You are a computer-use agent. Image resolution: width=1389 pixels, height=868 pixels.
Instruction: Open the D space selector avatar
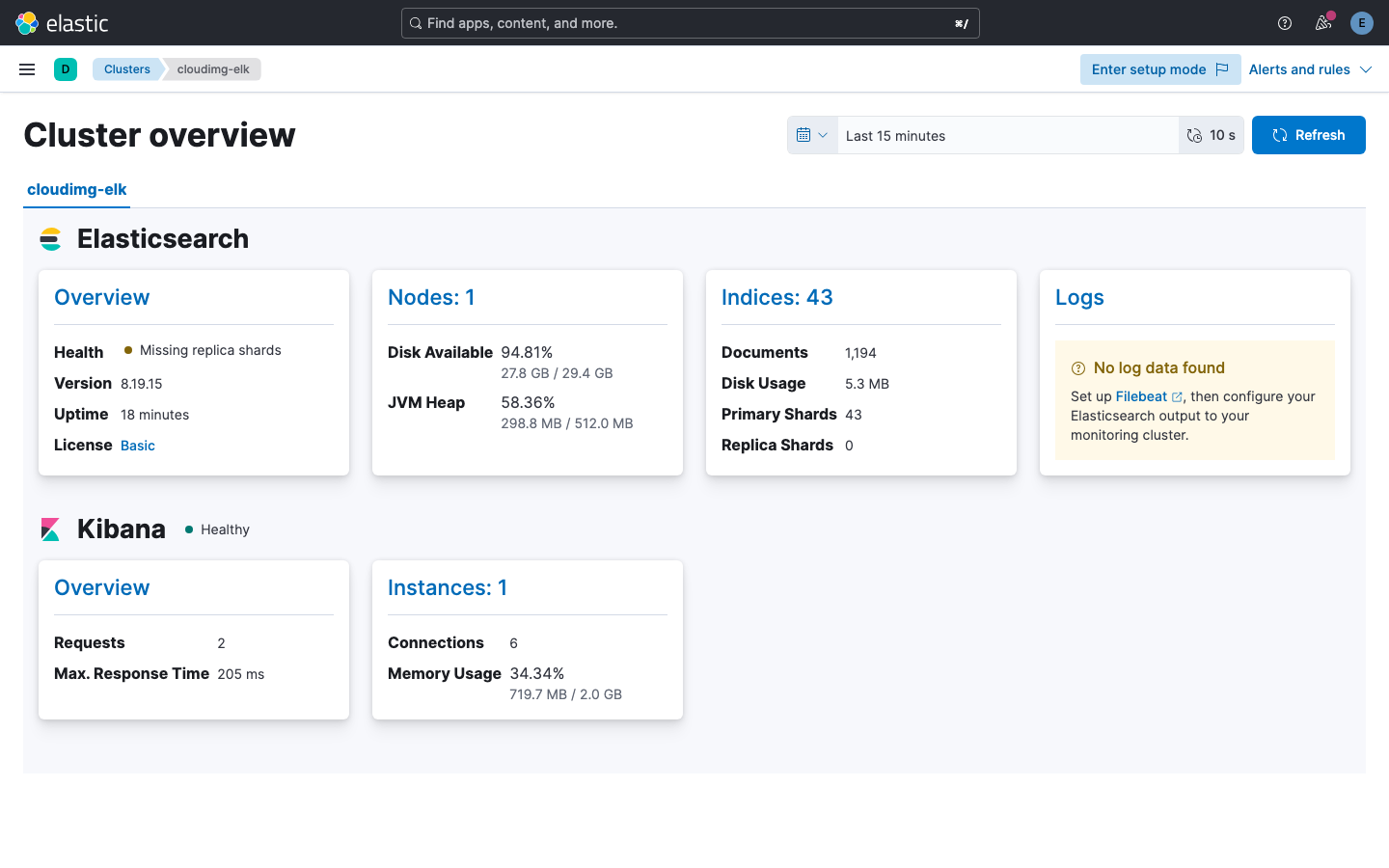click(x=66, y=69)
